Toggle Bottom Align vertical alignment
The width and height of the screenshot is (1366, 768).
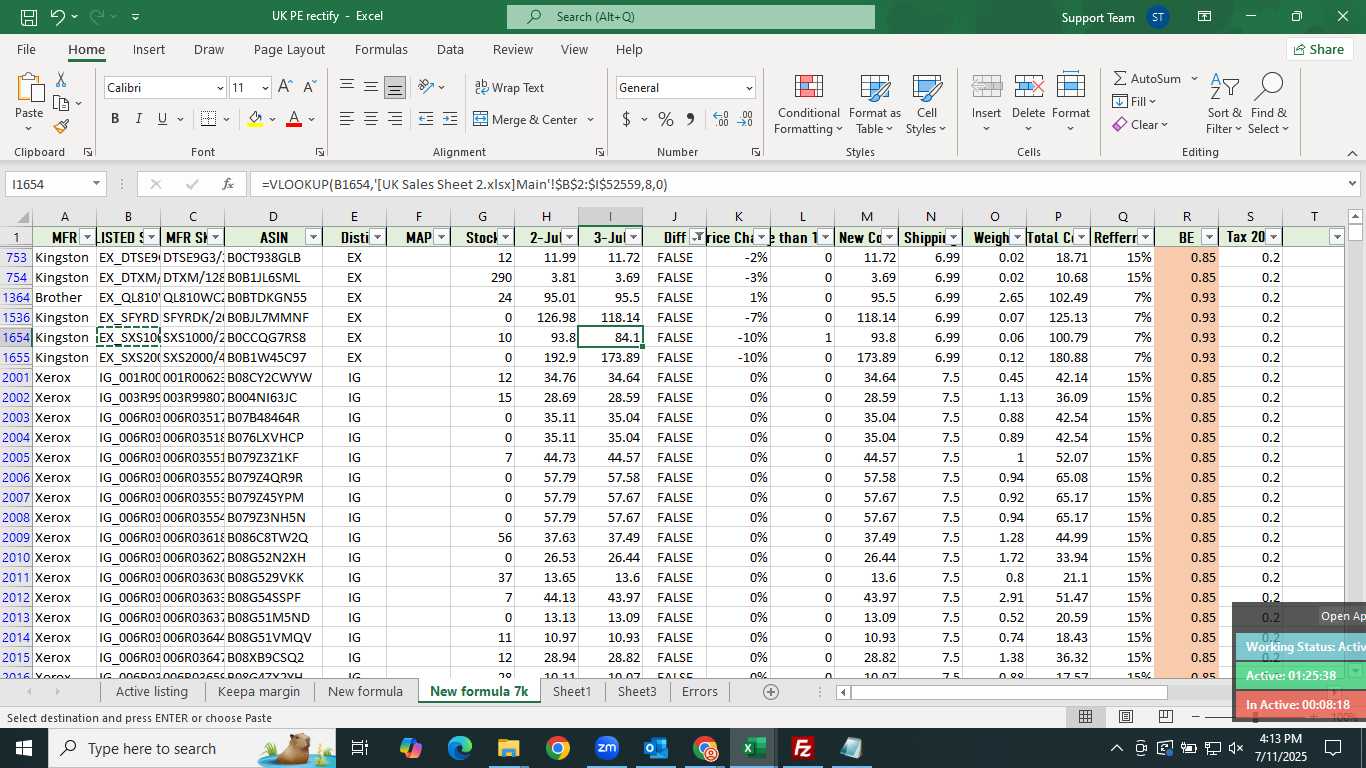(x=395, y=88)
